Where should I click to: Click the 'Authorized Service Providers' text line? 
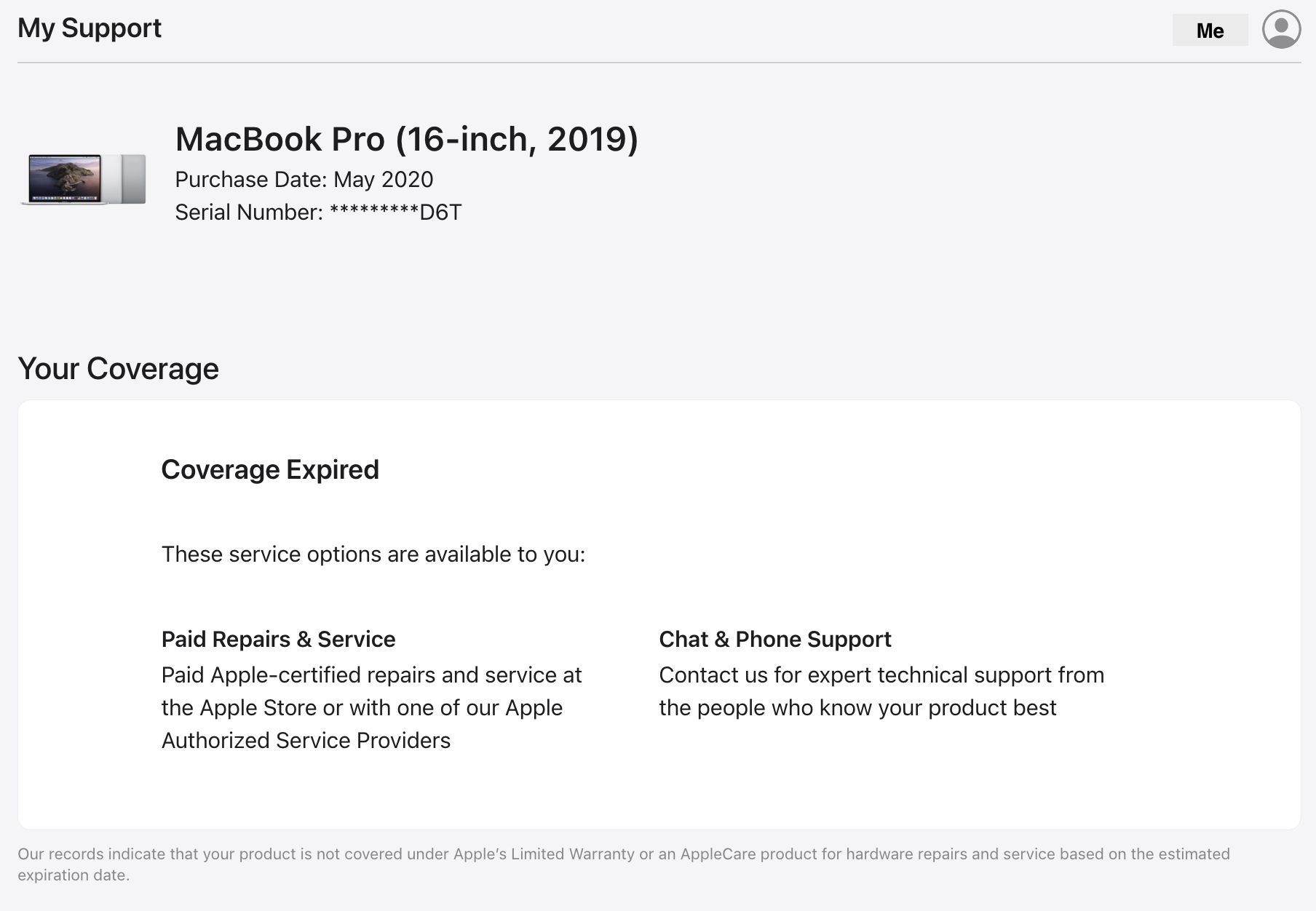[x=306, y=741]
